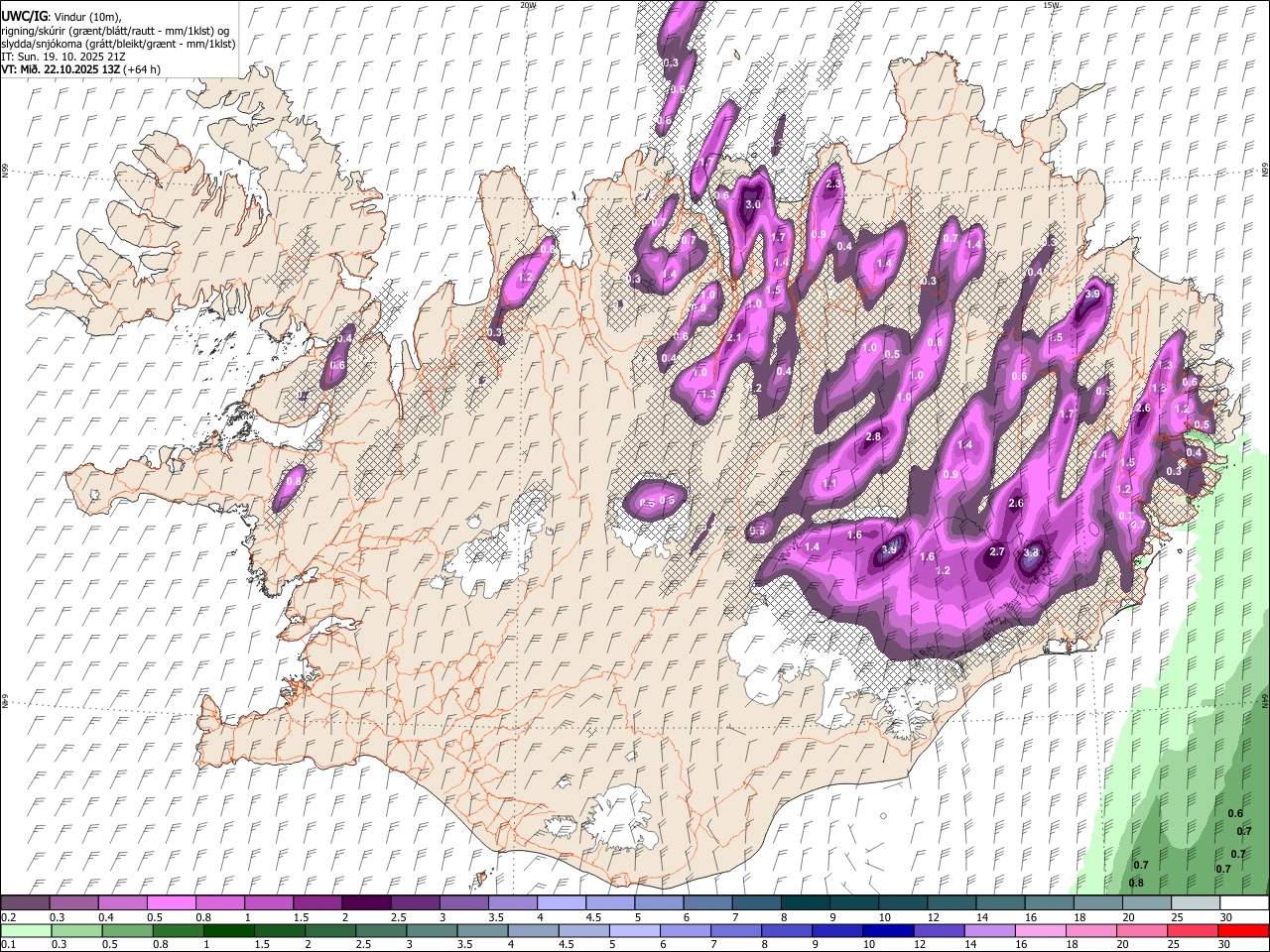This screenshot has width=1270, height=952.
Task: Select the darkest purple 2–2.5 swatch in the top legend row
Action: (366, 903)
